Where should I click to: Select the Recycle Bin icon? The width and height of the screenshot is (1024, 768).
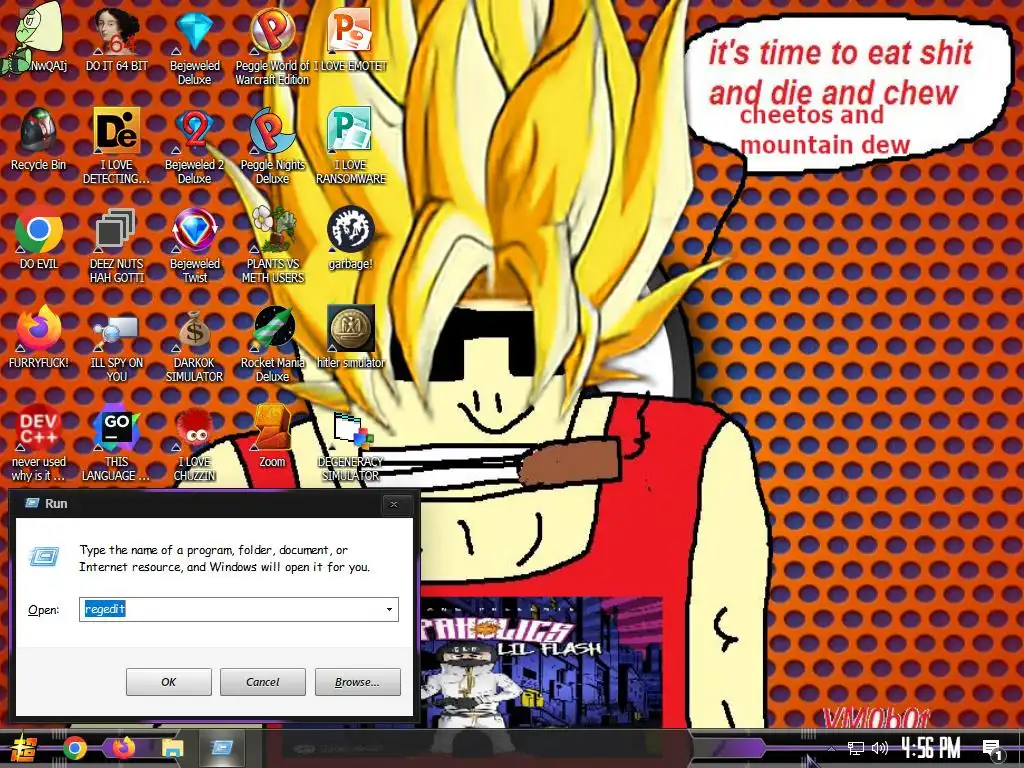[39, 139]
